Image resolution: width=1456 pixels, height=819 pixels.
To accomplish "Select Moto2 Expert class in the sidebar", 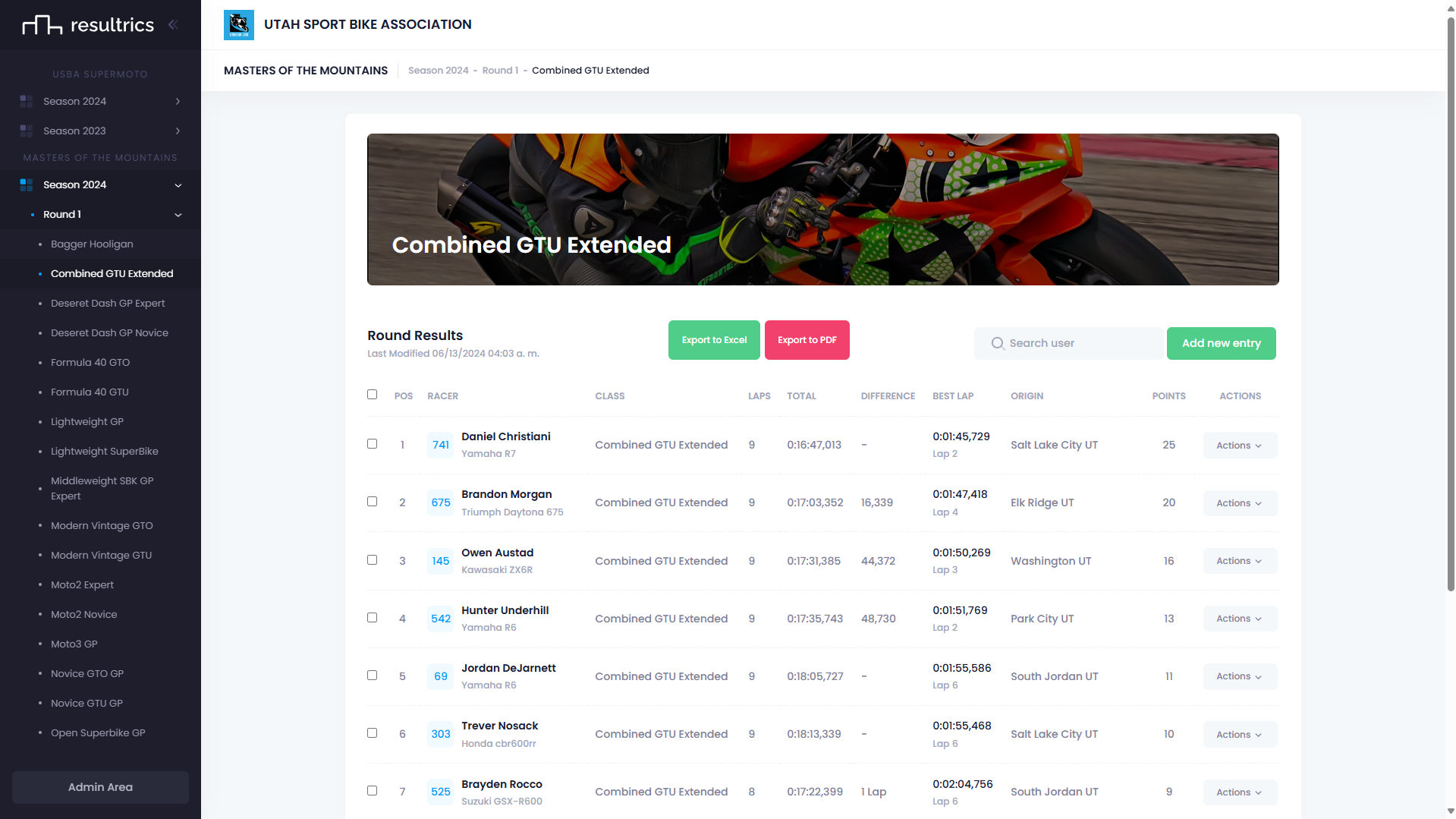I will tap(82, 584).
